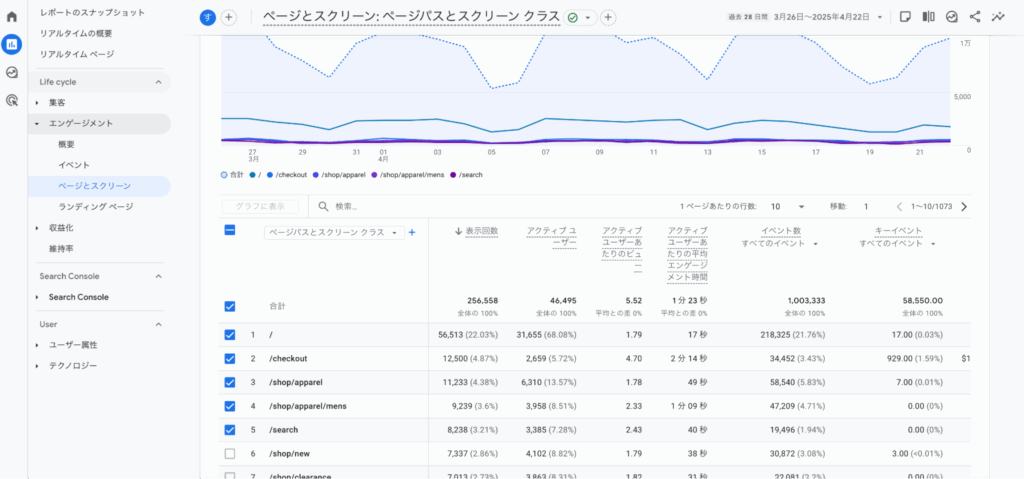Click the green verified status icon

click(x=573, y=18)
